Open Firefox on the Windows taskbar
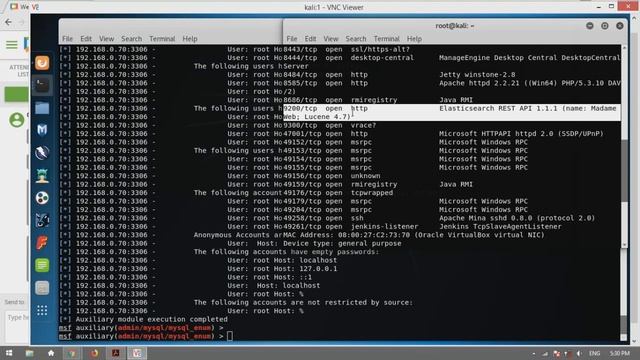Screen dimensions: 640x360 [94, 353]
